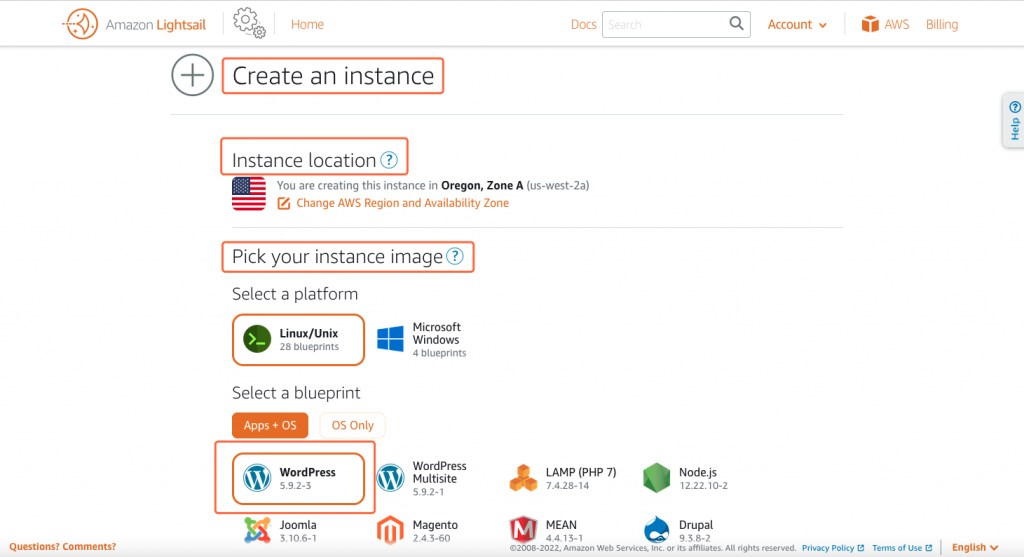This screenshot has height=557, width=1024.
Task: Open the Billing page
Action: [942, 24]
